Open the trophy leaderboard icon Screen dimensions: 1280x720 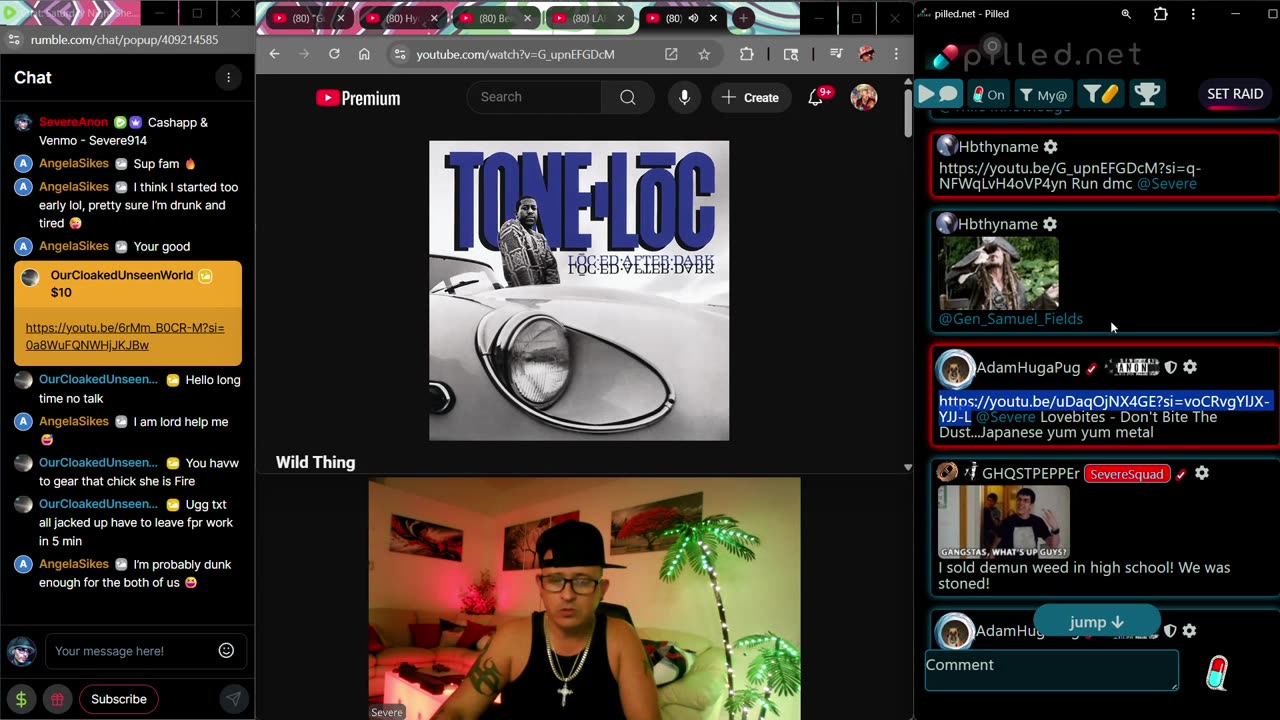[x=1147, y=94]
